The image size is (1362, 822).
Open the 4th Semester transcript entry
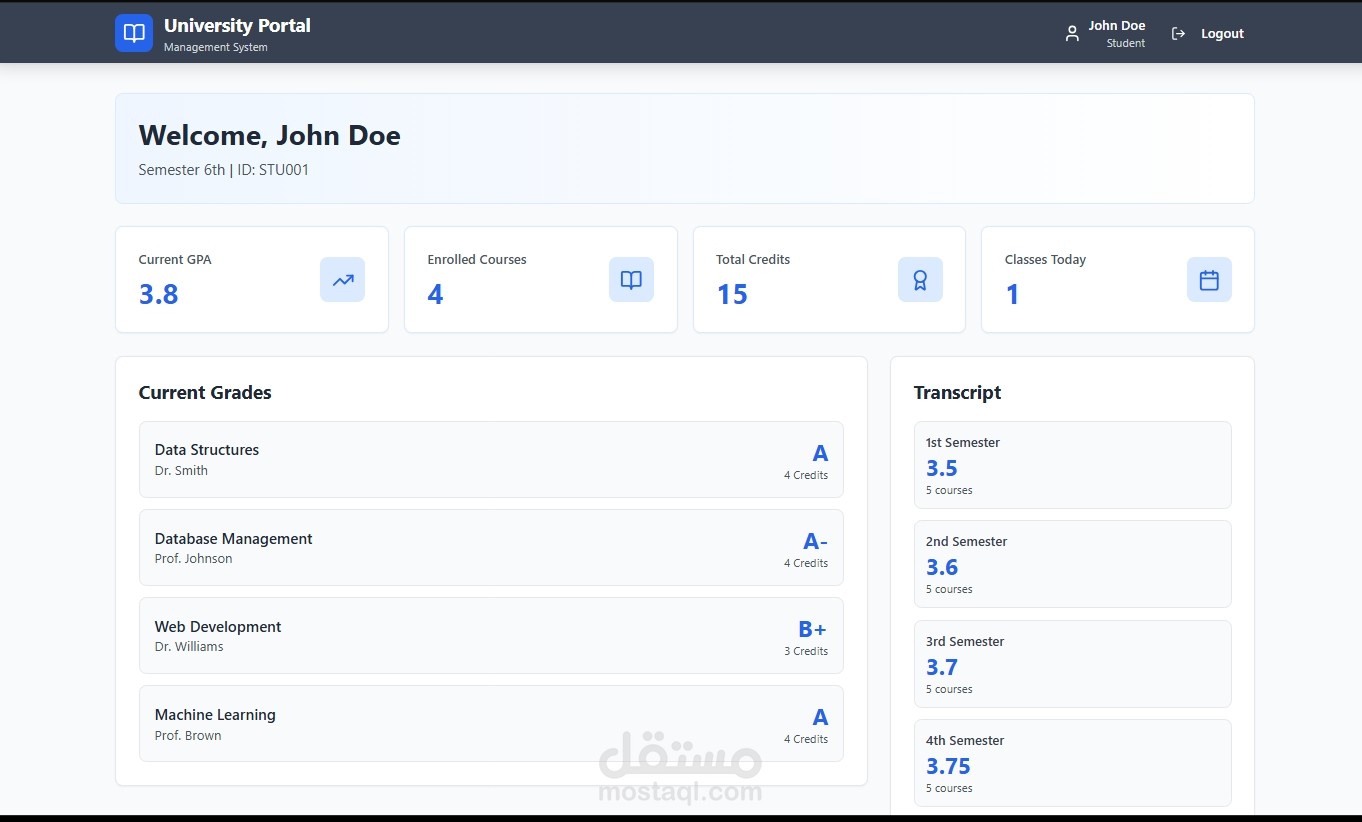[1072, 763]
